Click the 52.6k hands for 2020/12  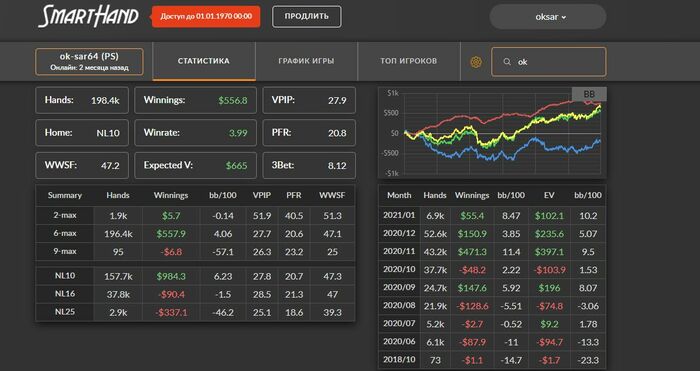coord(435,234)
